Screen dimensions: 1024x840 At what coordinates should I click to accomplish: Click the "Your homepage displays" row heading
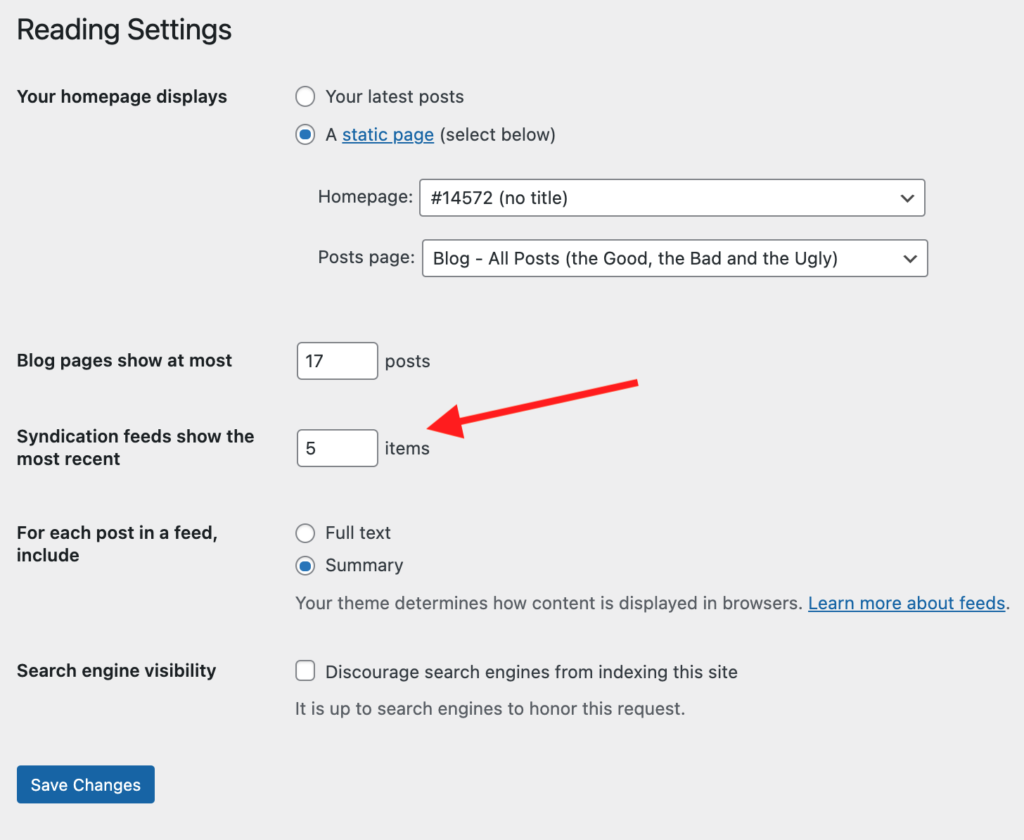point(122,97)
